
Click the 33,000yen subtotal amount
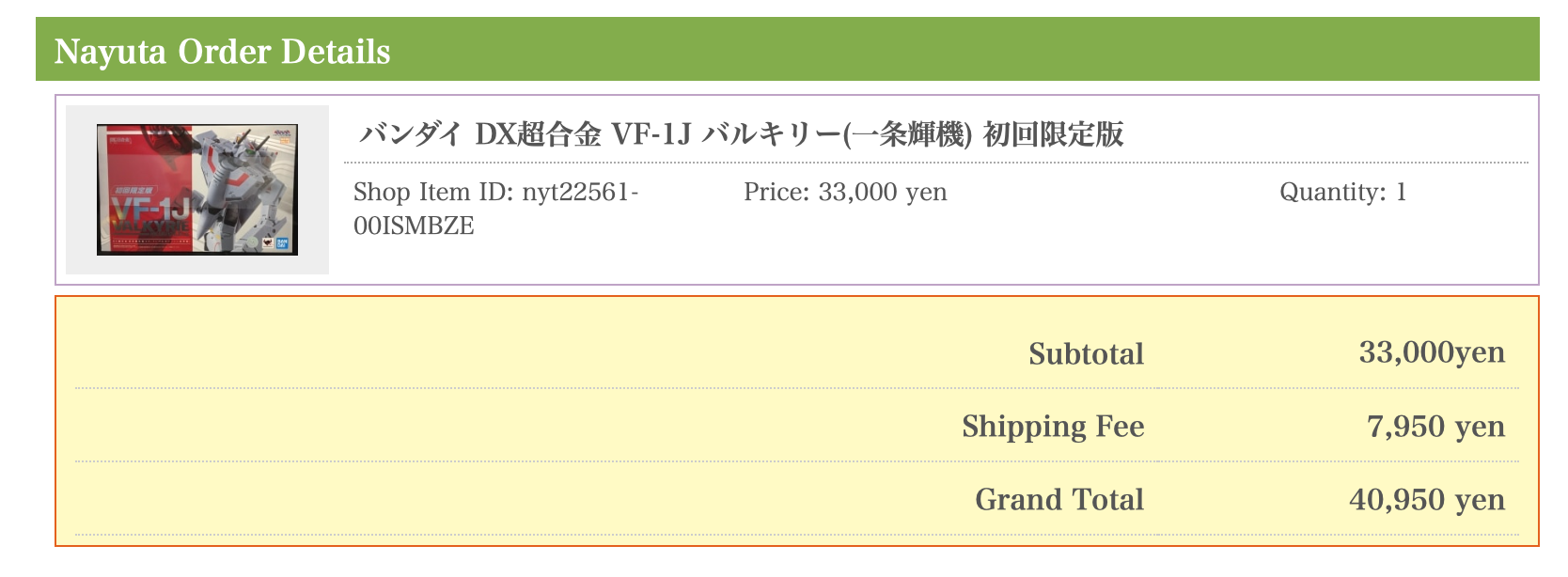coord(1432,352)
